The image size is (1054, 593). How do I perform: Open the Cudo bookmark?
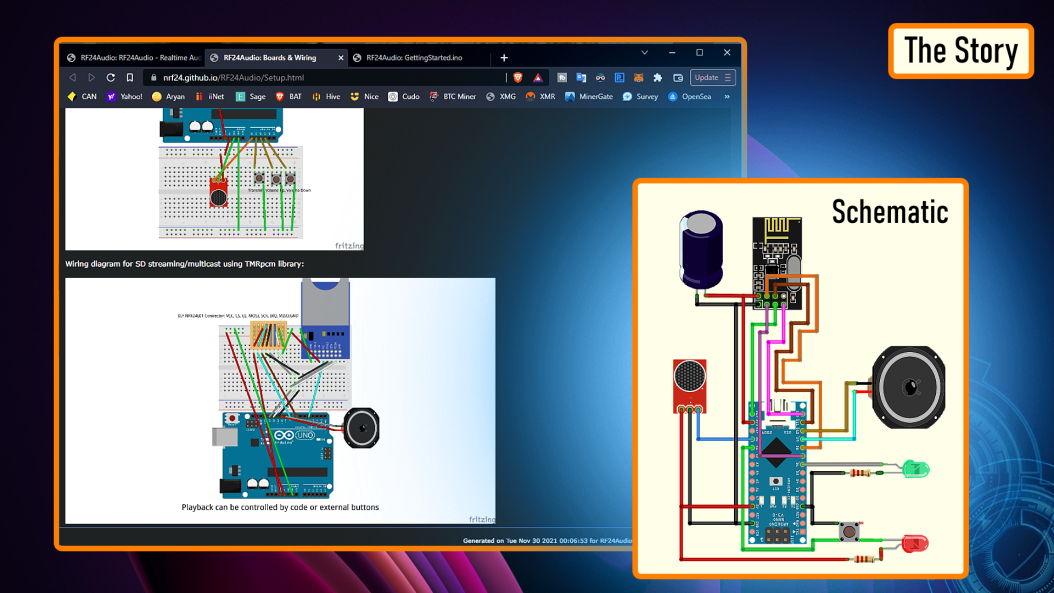404,97
